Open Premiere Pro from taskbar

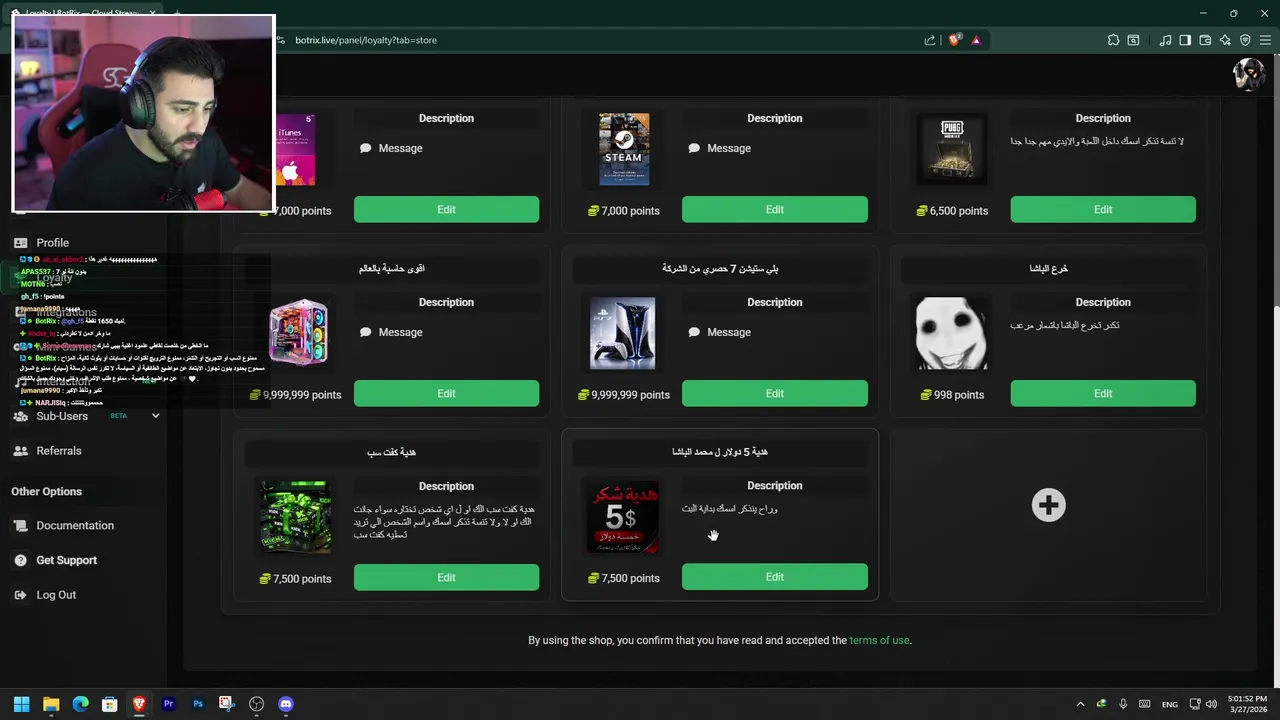168,704
